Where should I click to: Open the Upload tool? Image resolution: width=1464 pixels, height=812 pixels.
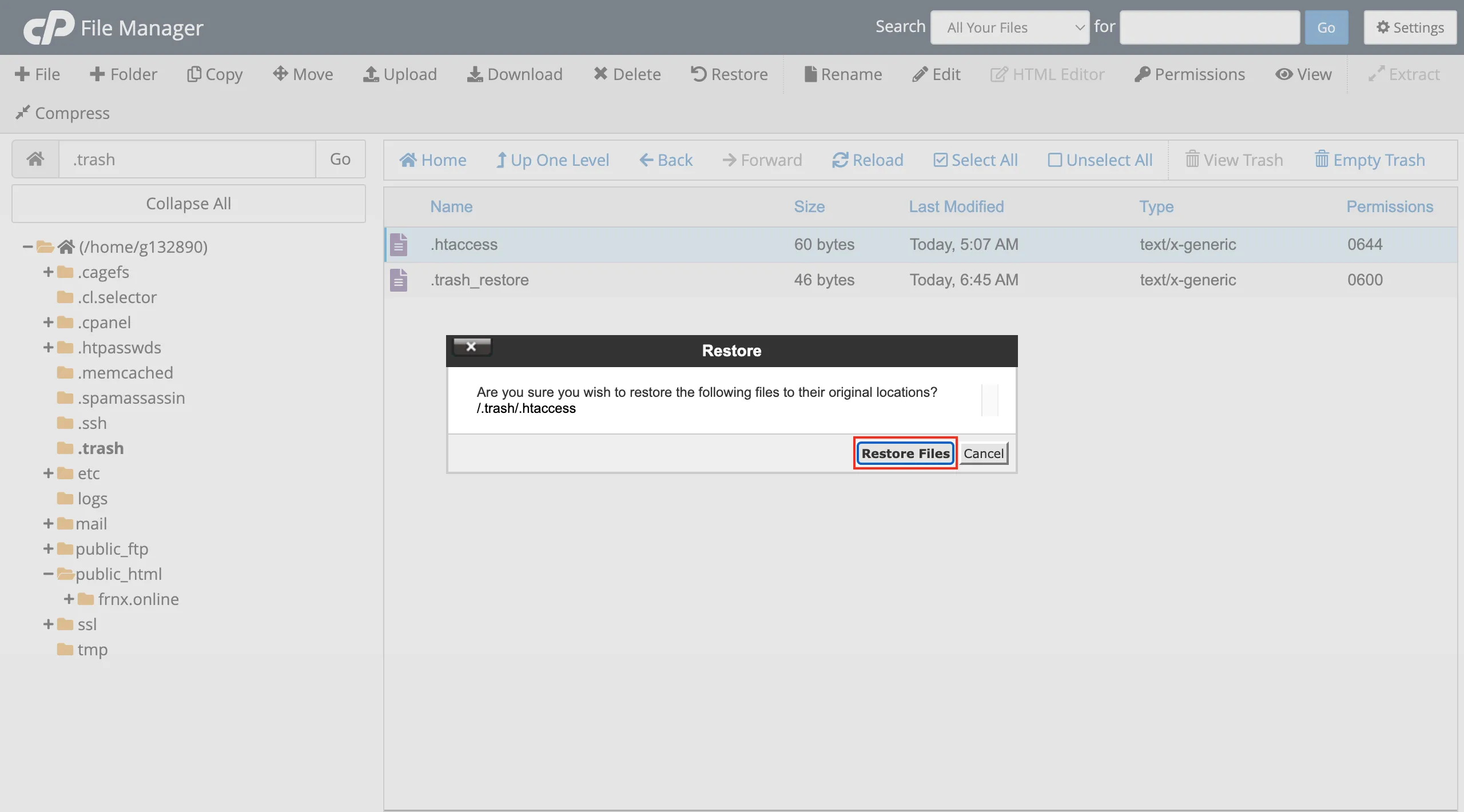400,74
